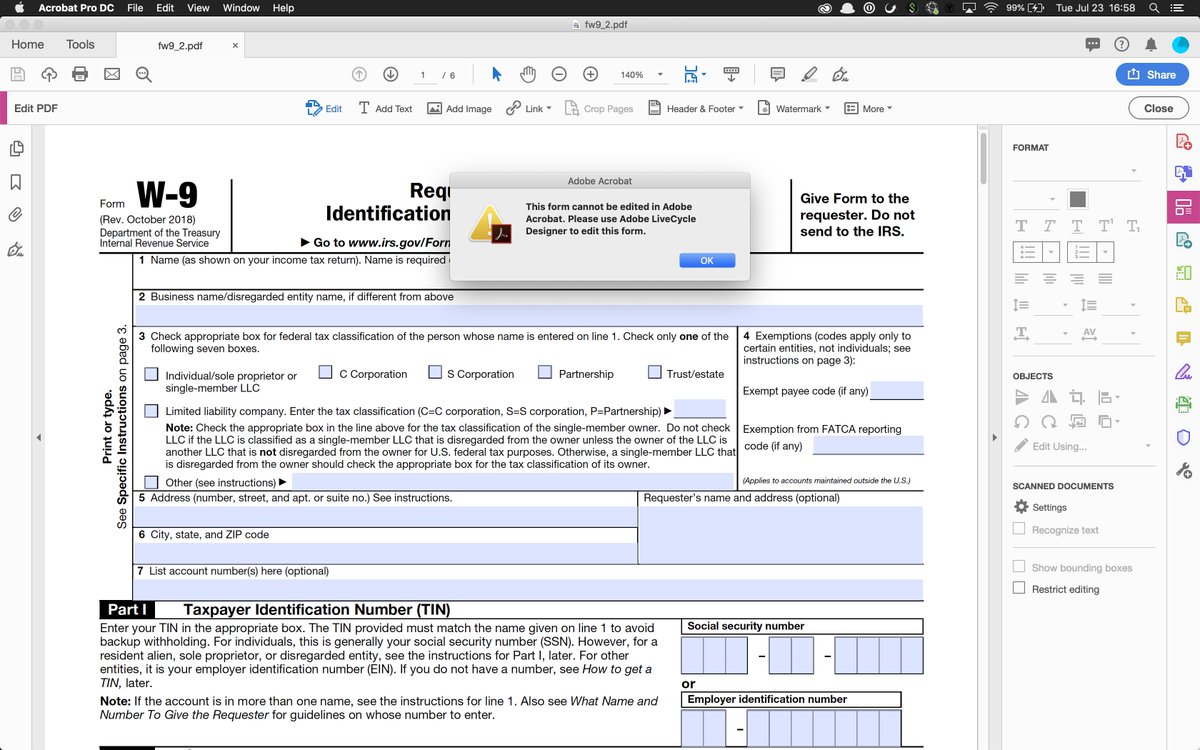The width and height of the screenshot is (1200, 750).
Task: Select the arrow selection tool
Action: pyautogui.click(x=497, y=74)
